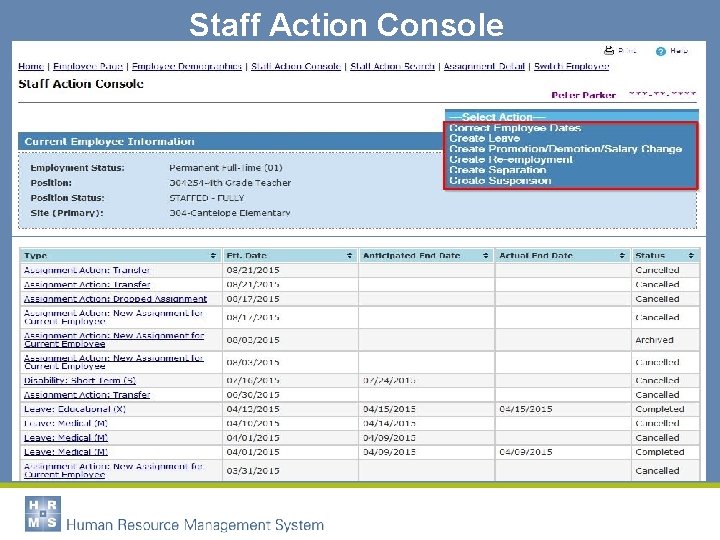Sort by Actual End Date arrows

[622, 255]
